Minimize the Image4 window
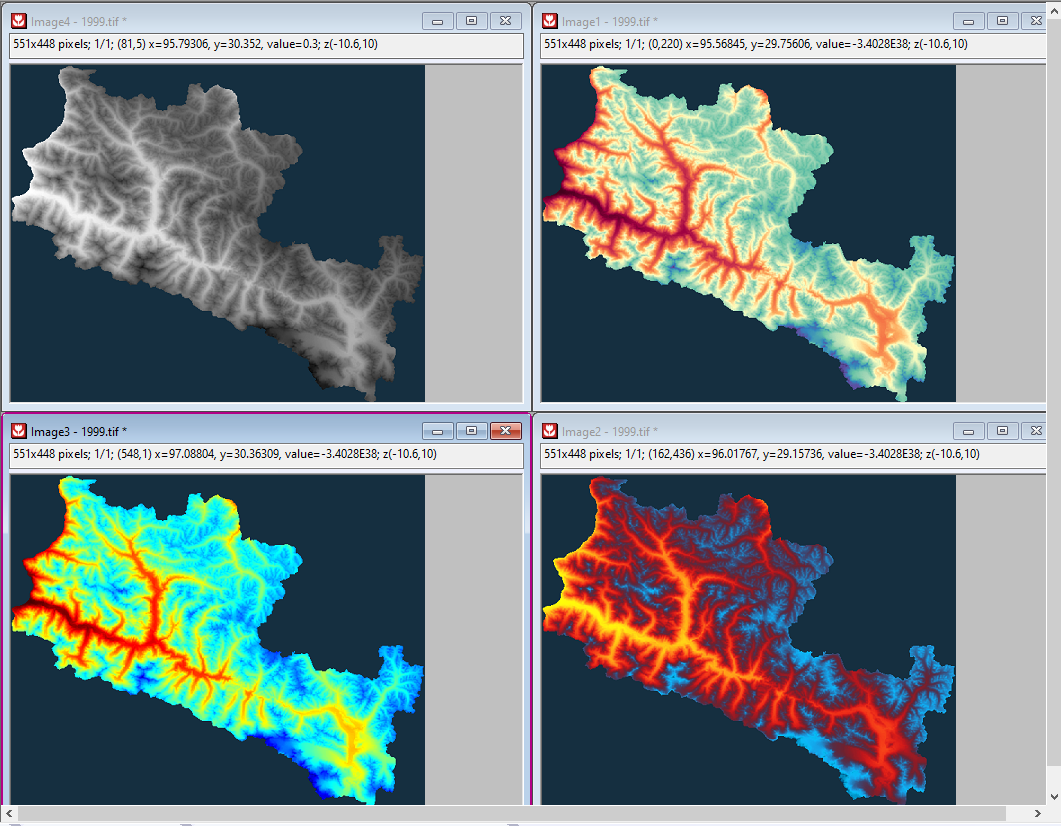 437,21
